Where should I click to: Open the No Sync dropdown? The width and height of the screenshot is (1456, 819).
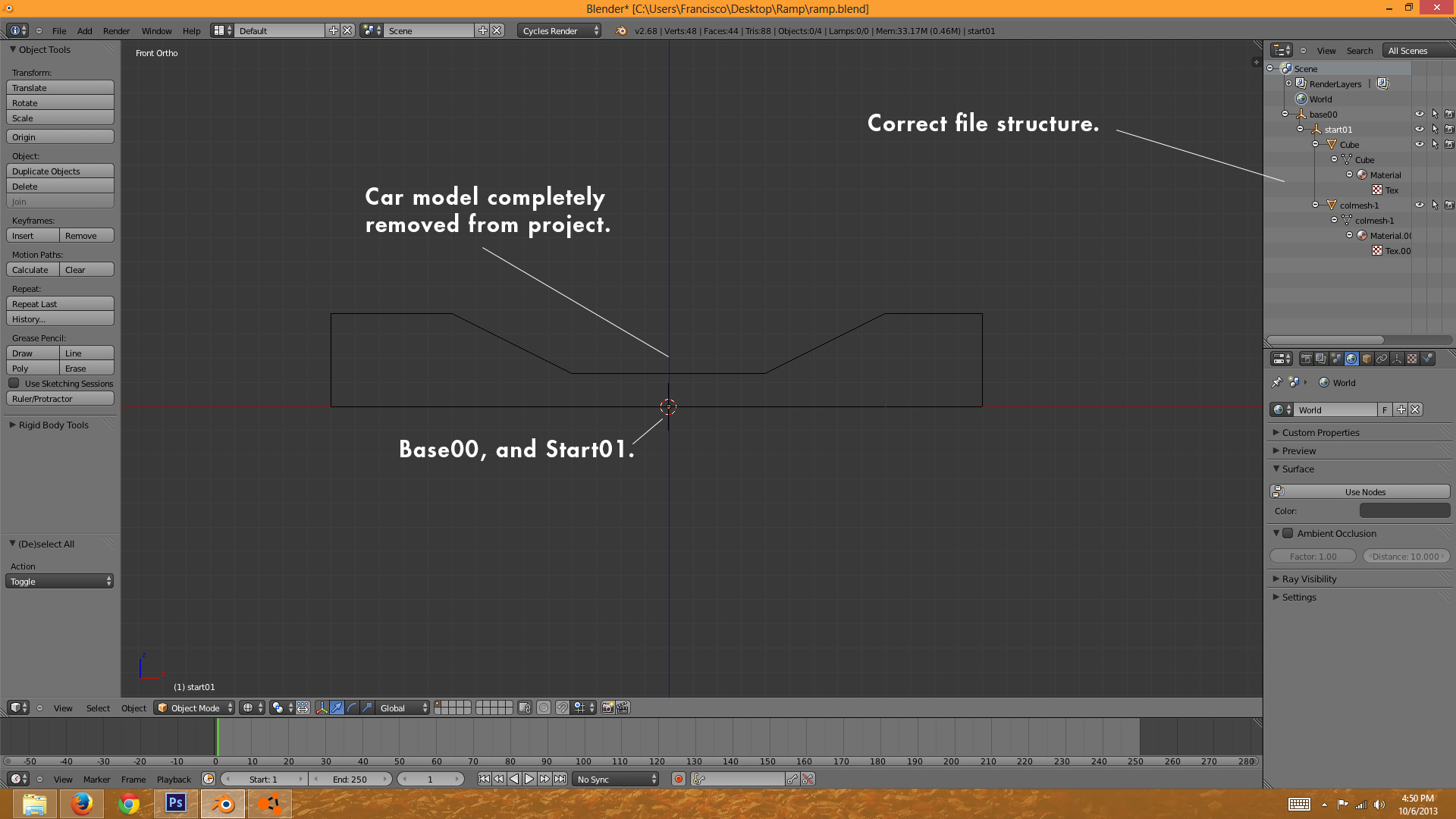(617, 779)
